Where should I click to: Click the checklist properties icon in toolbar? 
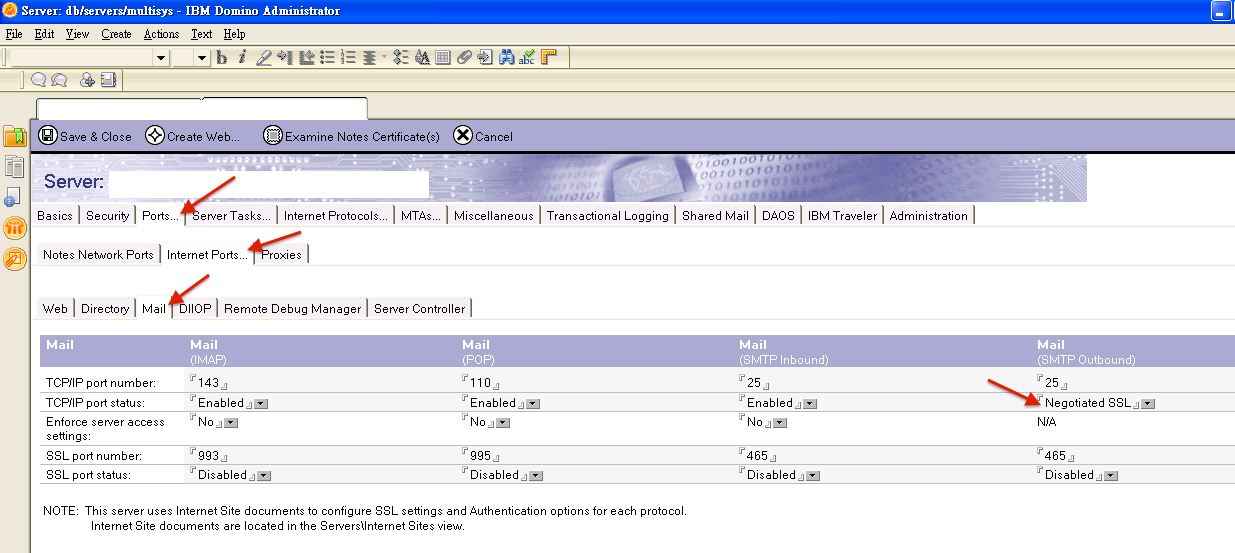[x=399, y=58]
